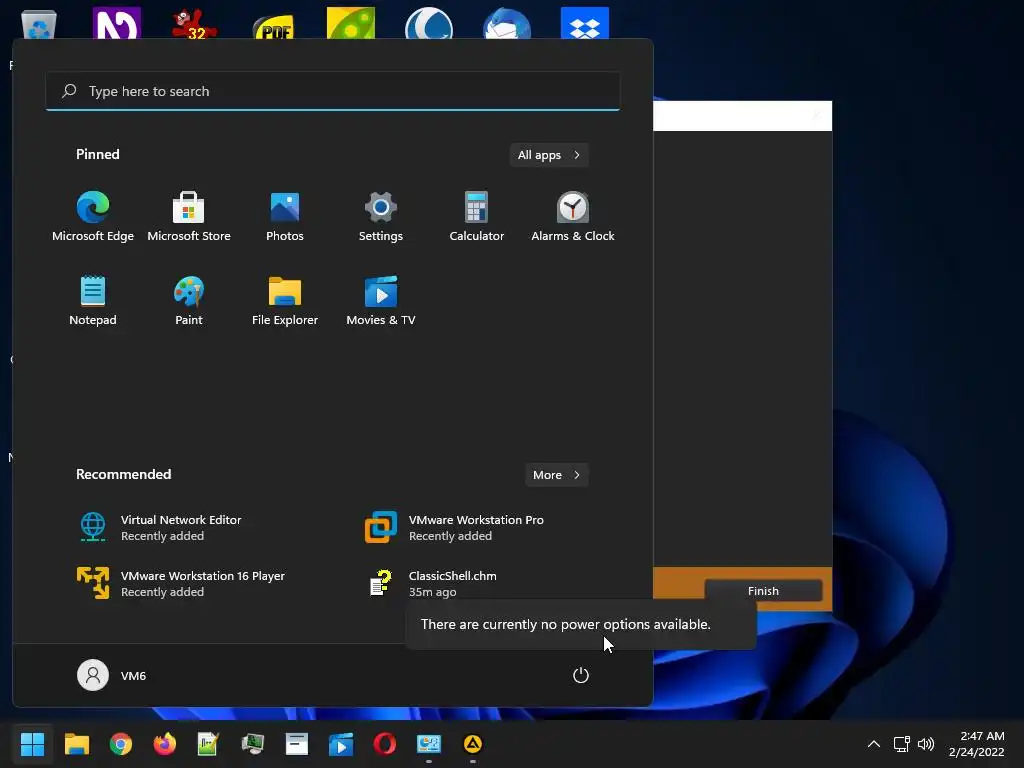Open File Explorer from the taskbar
1024x768 pixels.
[76, 744]
